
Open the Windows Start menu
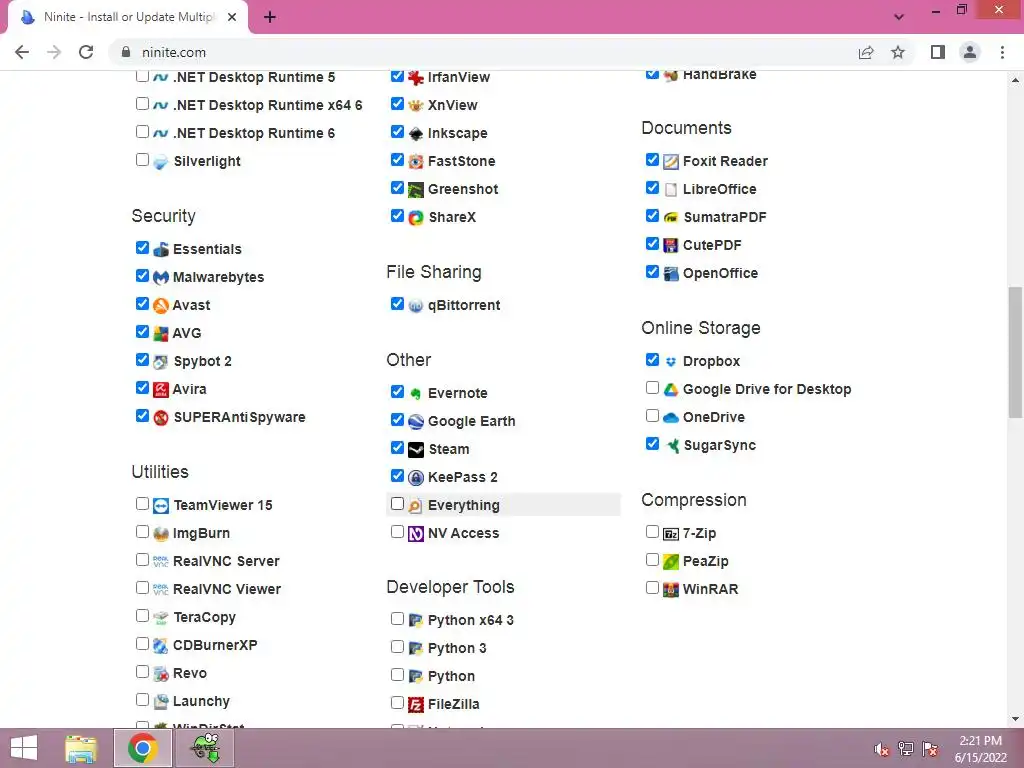24,748
